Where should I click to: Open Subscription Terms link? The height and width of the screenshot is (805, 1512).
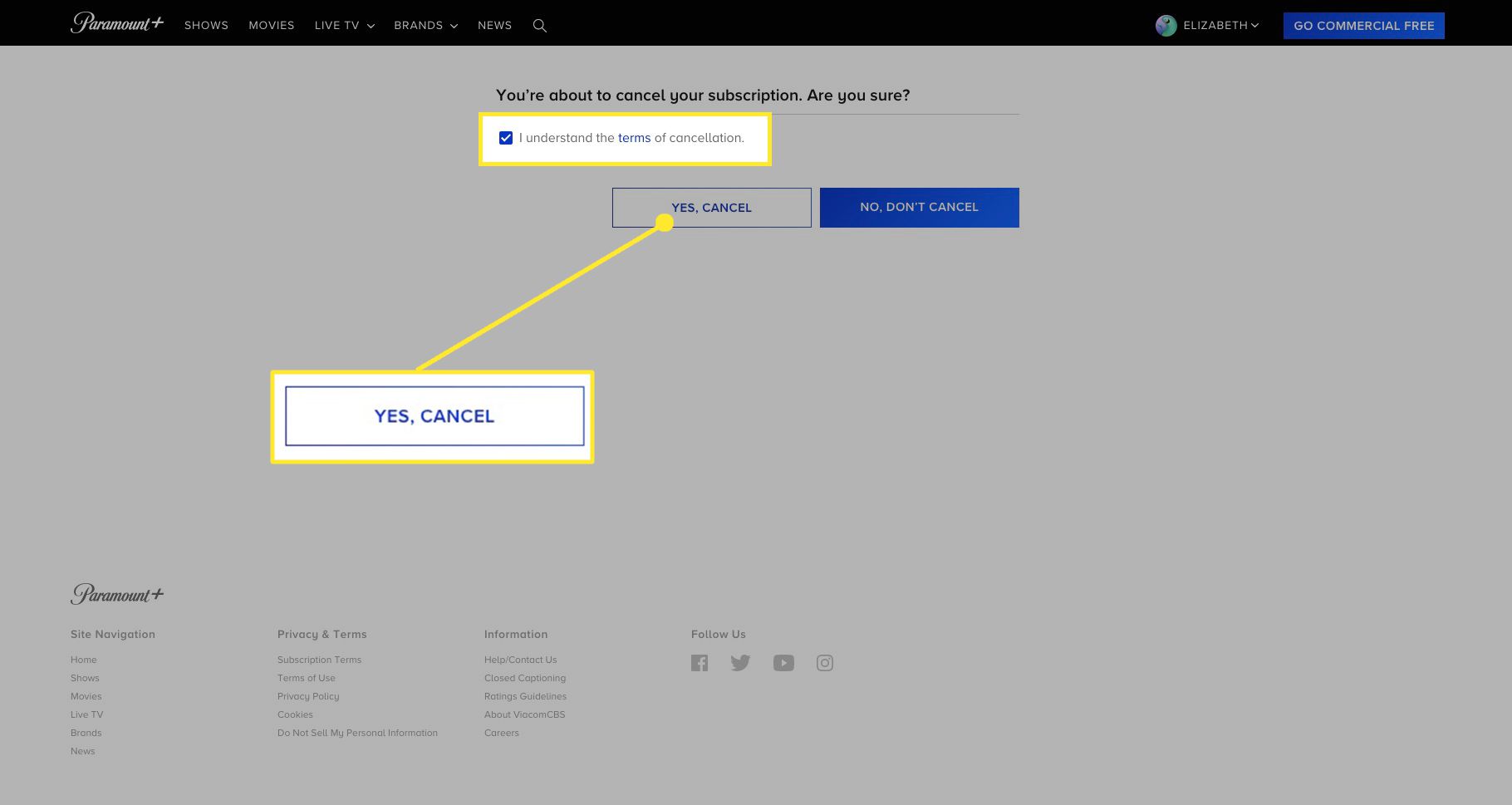(320, 660)
